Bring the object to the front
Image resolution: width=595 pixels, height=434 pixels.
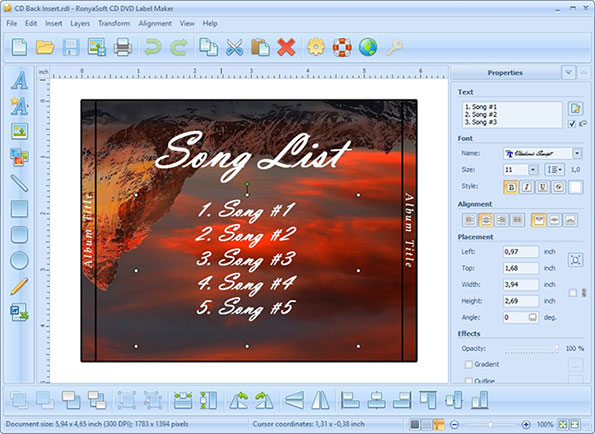coord(71,400)
